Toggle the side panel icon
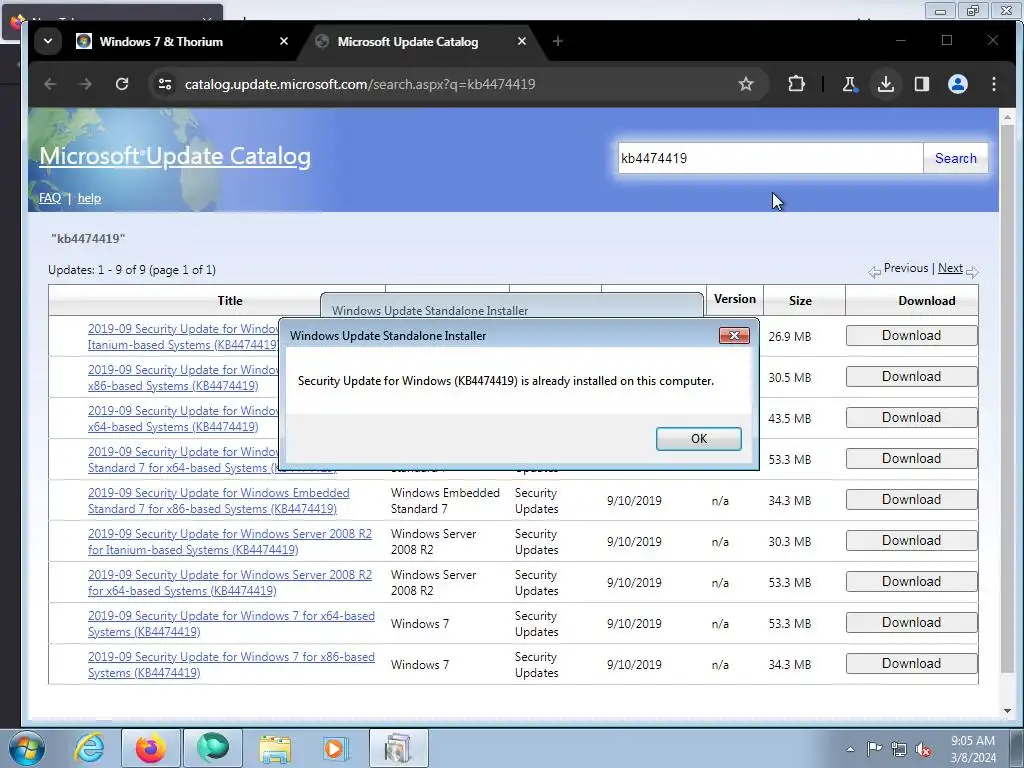This screenshot has width=1024, height=768. [921, 84]
